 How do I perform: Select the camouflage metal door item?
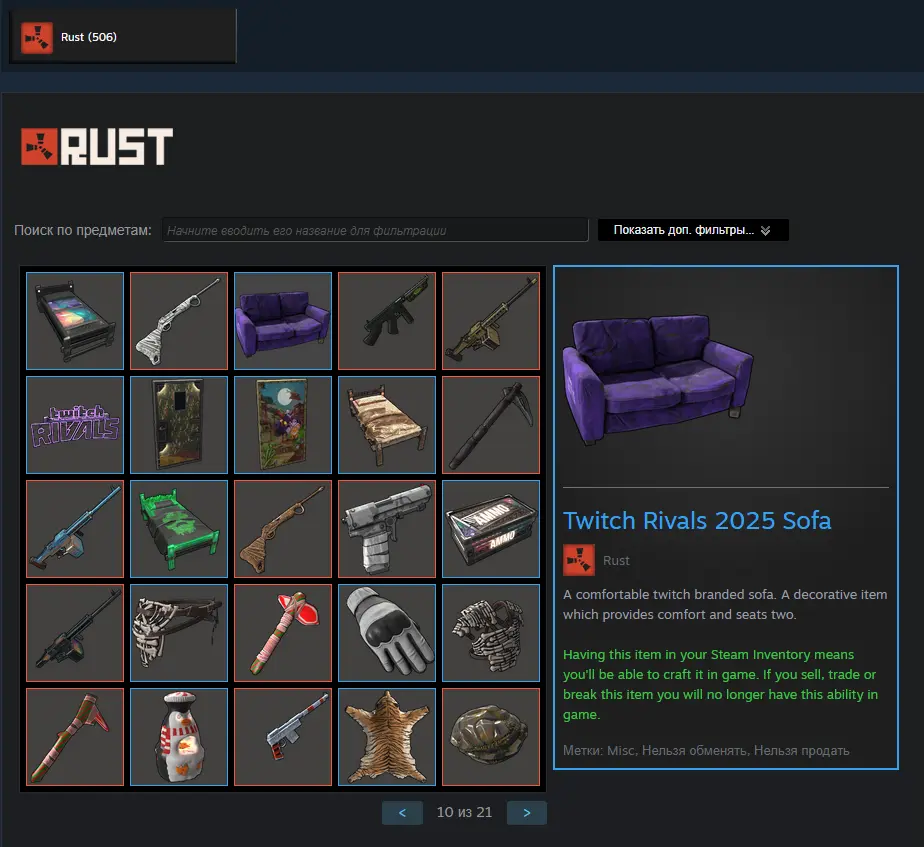[x=179, y=424]
